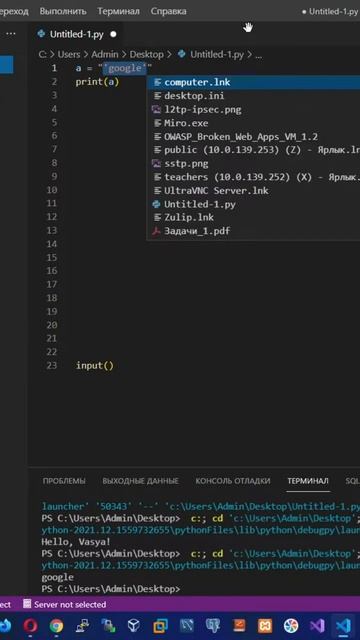Open the colorful pinwheel taskbar icon

291,625
